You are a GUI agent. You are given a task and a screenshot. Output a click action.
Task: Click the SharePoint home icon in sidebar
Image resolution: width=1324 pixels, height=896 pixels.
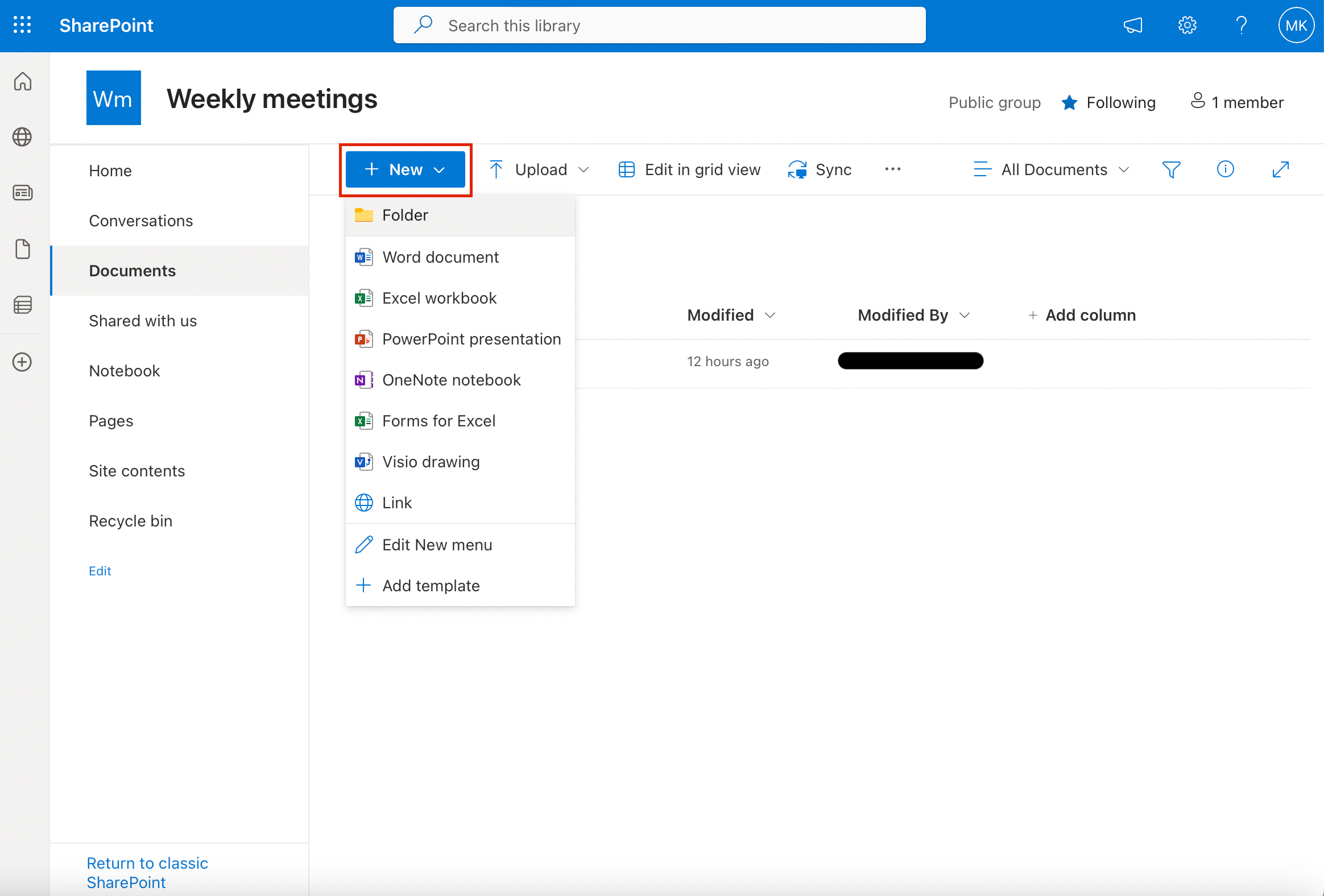click(25, 83)
